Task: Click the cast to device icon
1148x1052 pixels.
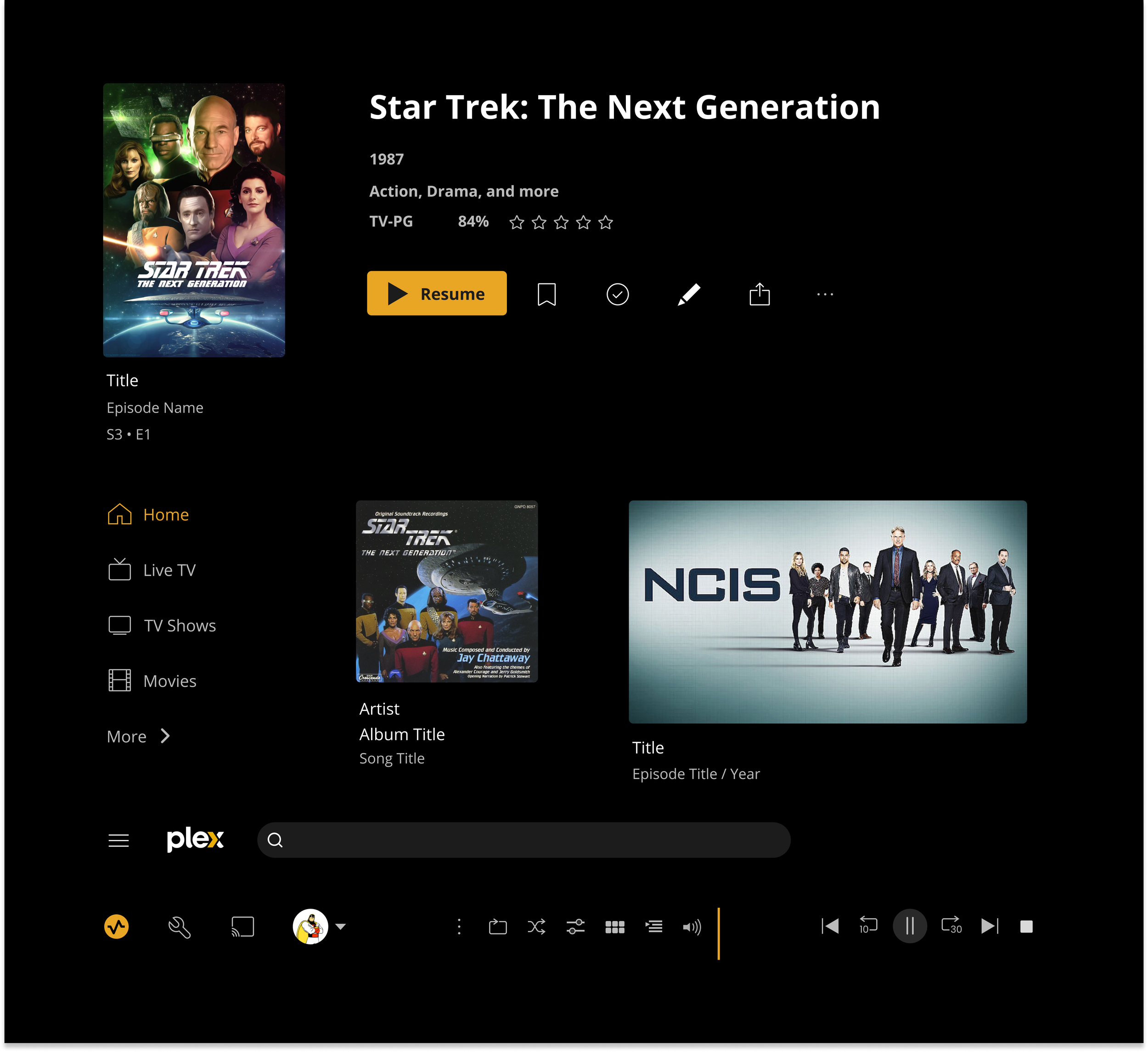Action: pos(242,927)
